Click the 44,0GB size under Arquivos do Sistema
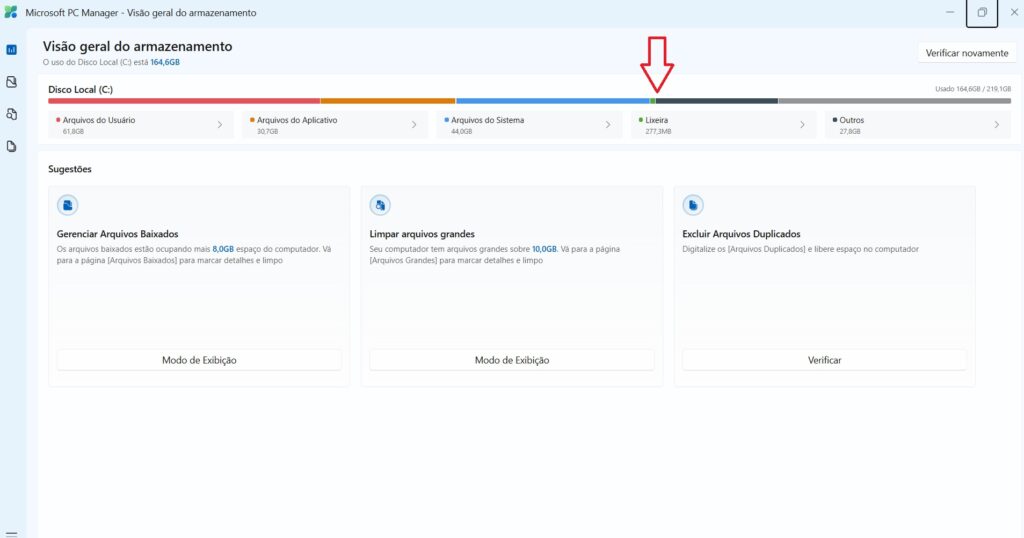The image size is (1024, 538). [462, 131]
